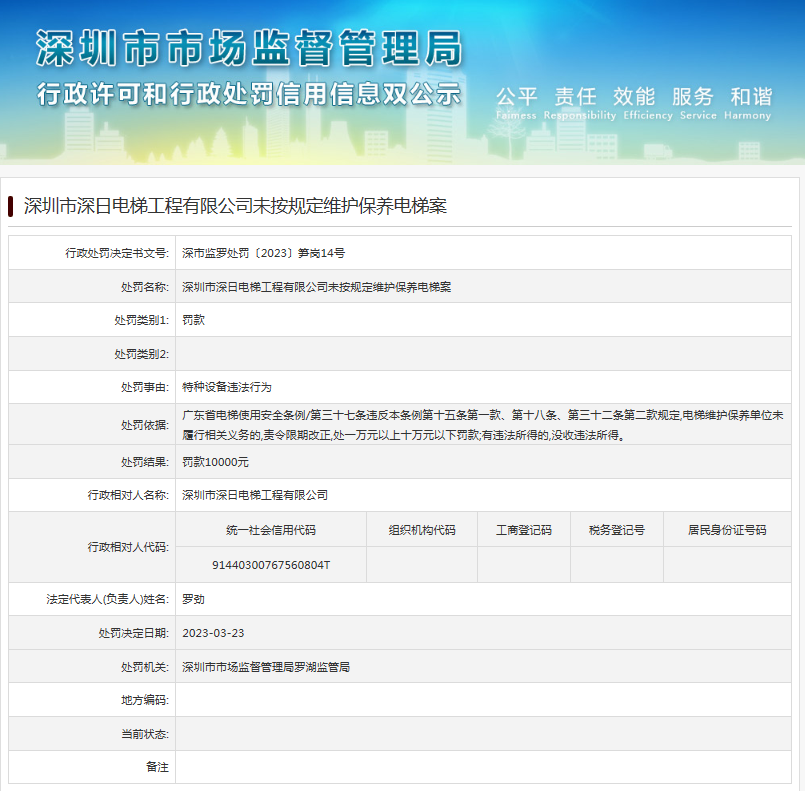Click the 统一社会信用代码 column header

point(271,530)
